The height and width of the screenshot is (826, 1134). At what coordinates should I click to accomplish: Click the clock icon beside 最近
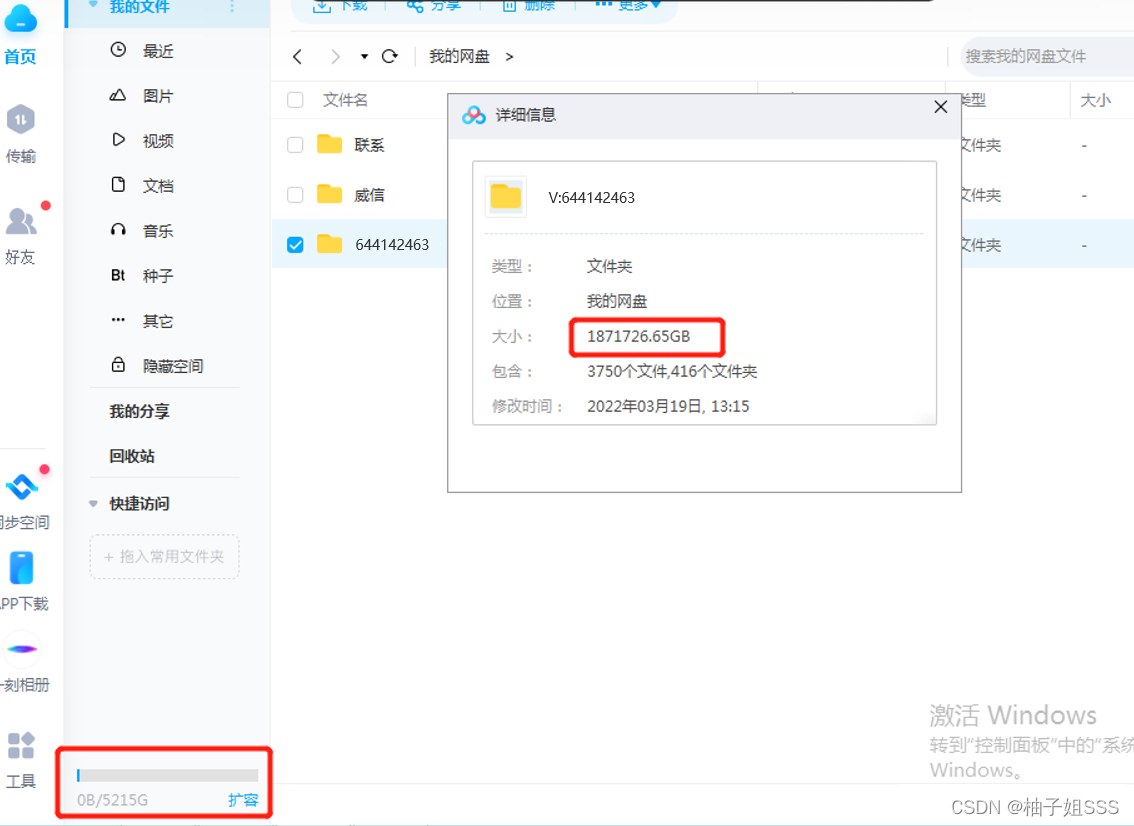(x=119, y=50)
